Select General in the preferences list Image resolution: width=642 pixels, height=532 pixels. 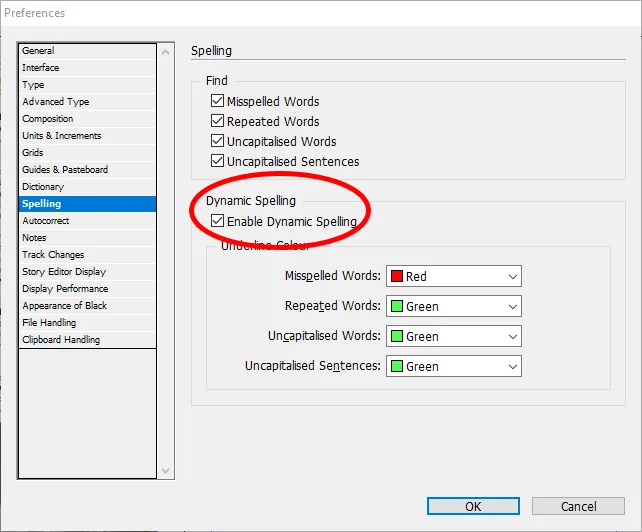pos(39,51)
